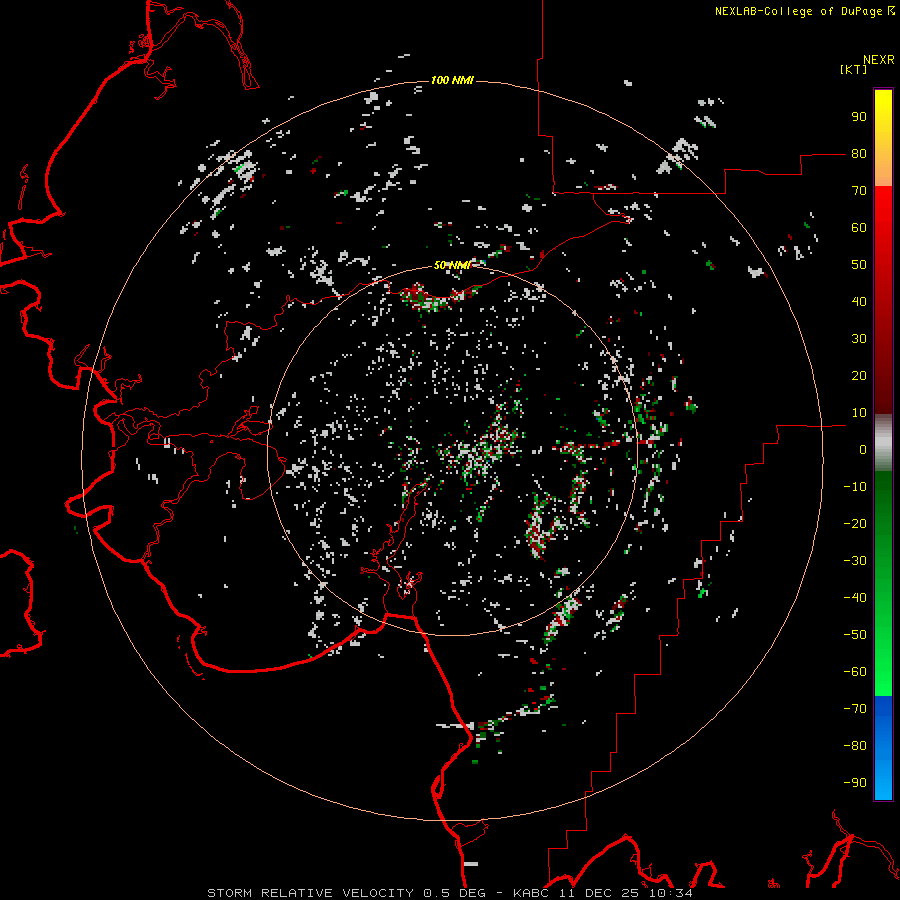This screenshot has width=900, height=900.
Task: Click the [KT] unit label
Action: coord(853,69)
